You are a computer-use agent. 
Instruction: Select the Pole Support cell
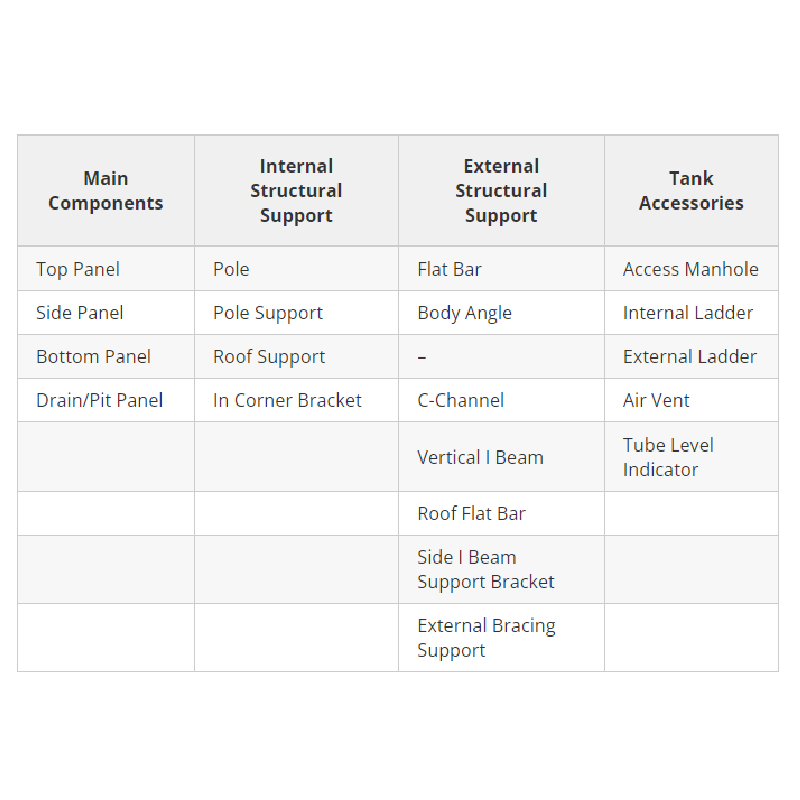(x=268, y=313)
